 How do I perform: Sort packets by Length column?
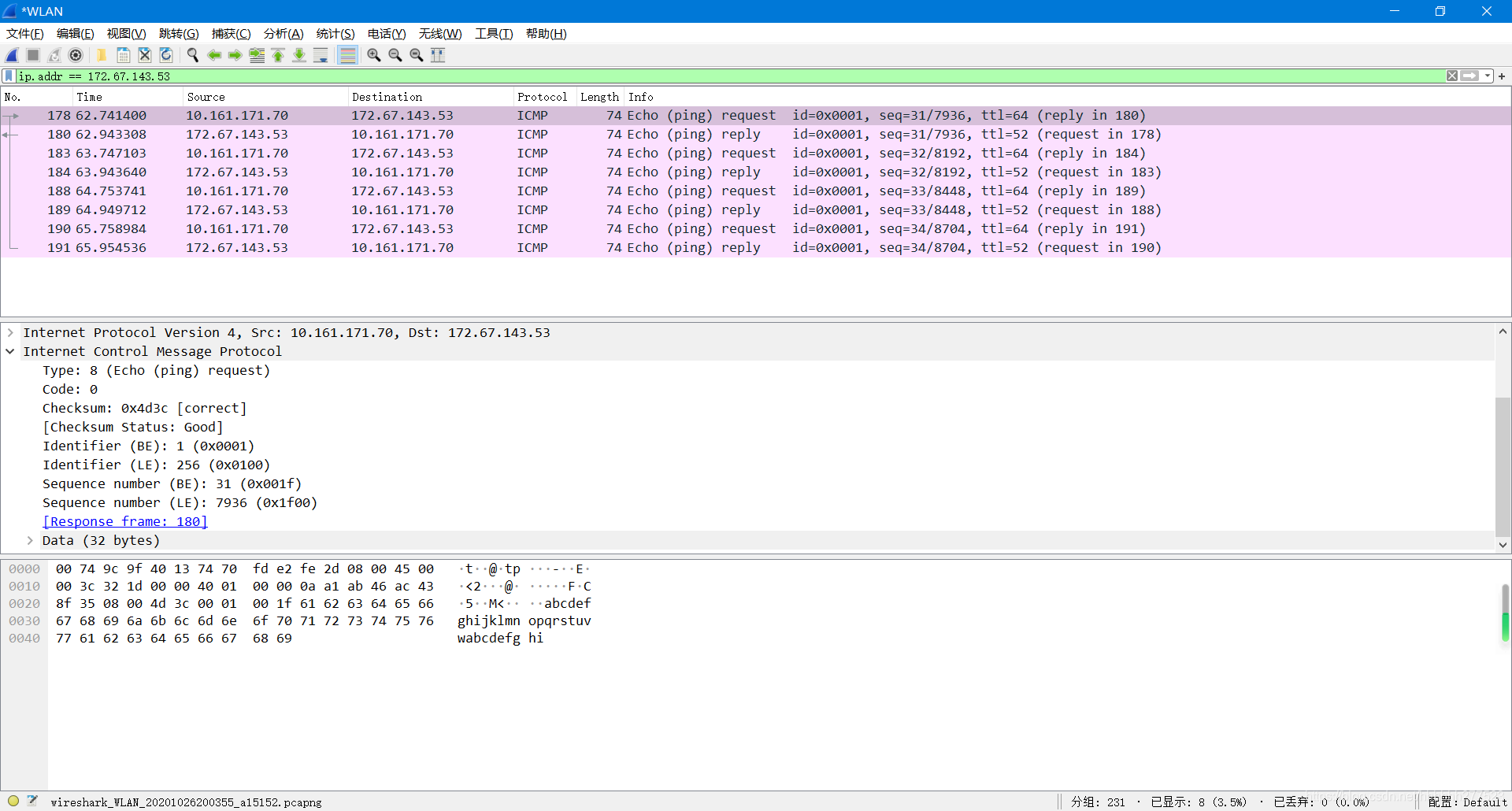tap(600, 97)
